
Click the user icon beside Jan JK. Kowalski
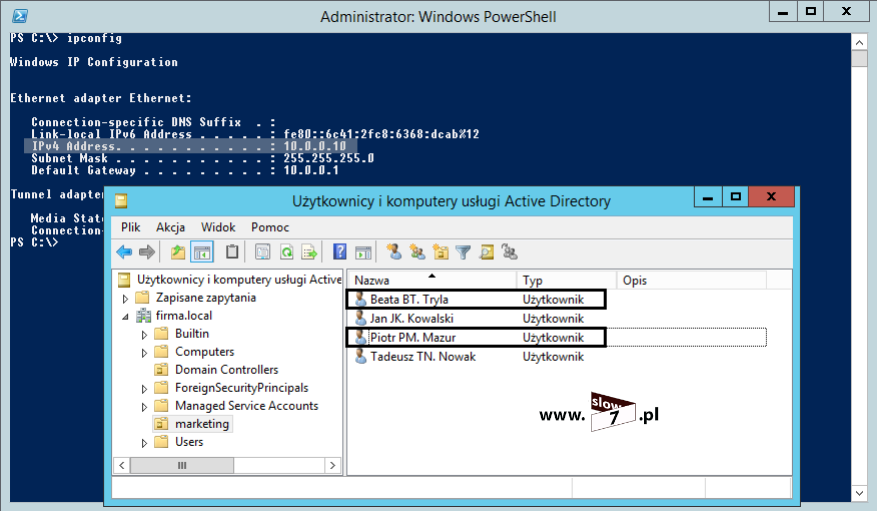[x=361, y=318]
